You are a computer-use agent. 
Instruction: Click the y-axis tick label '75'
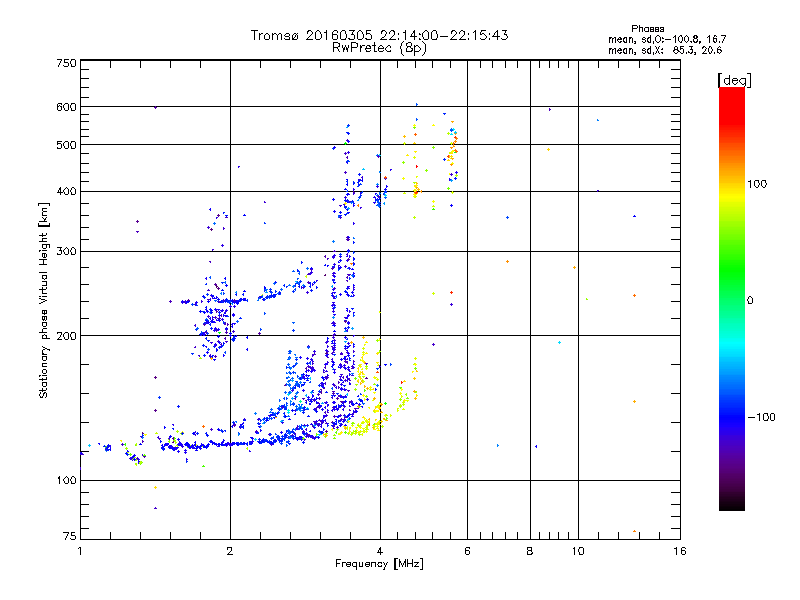[x=70, y=536]
